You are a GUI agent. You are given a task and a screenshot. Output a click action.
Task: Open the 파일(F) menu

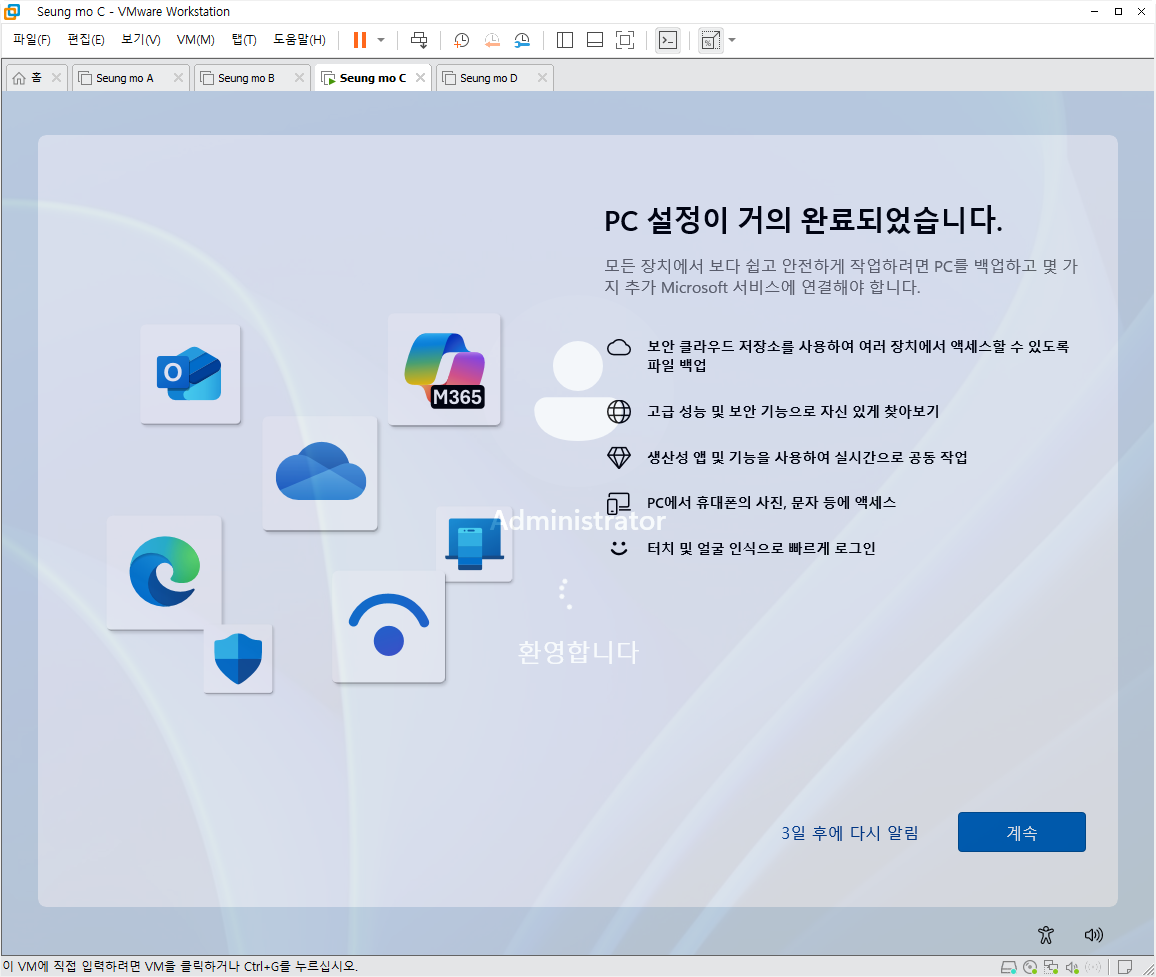[x=32, y=39]
